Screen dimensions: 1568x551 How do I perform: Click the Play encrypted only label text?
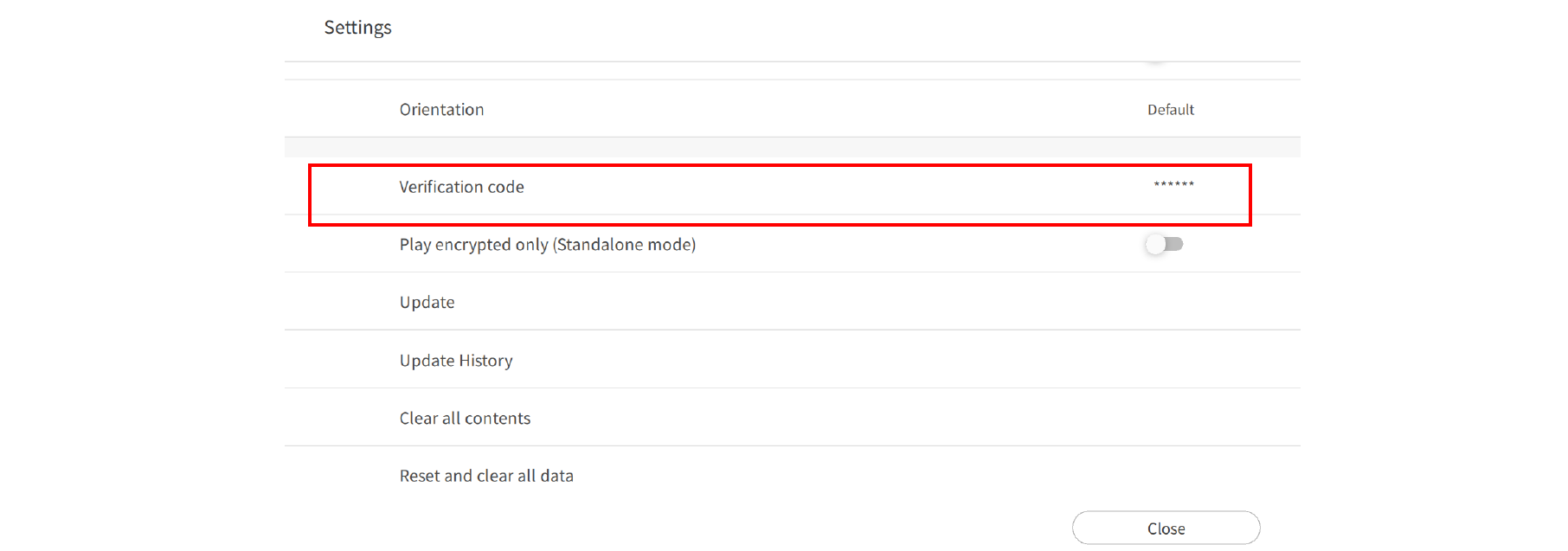tap(473, 245)
